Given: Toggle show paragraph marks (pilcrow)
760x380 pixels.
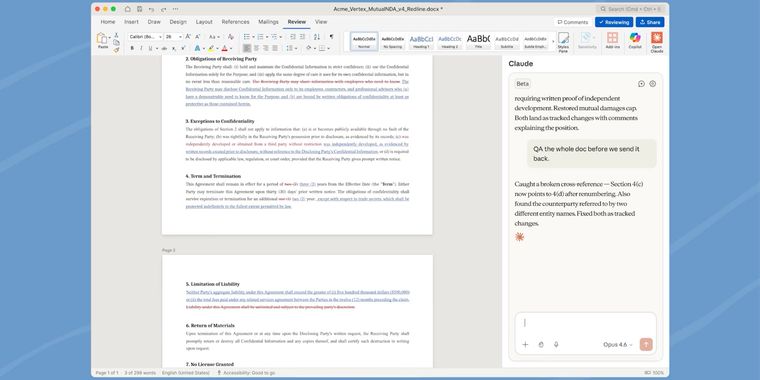Looking at the screenshot, I should pyautogui.click(x=332, y=37).
